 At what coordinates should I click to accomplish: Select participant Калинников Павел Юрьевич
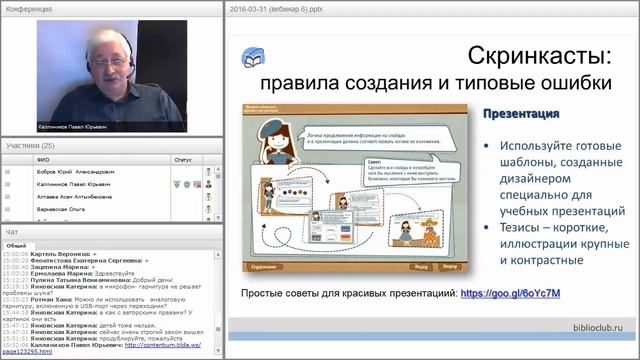73,184
